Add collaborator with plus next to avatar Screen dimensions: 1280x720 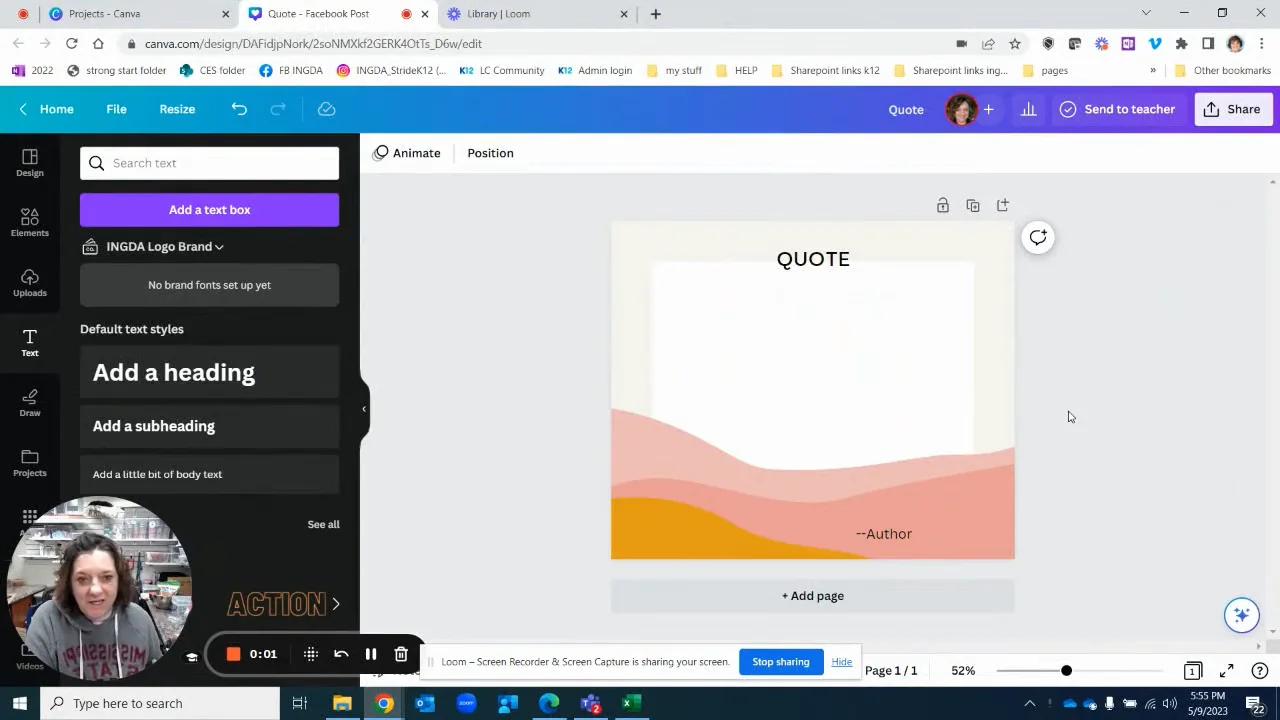988,109
